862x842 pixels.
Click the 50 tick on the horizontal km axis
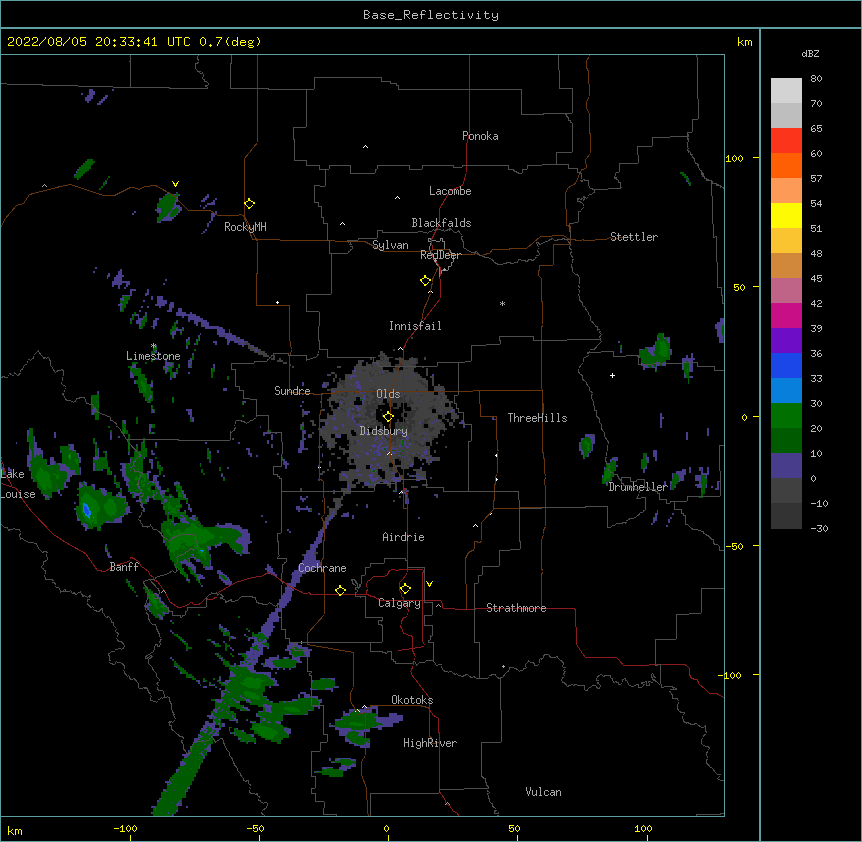click(514, 828)
